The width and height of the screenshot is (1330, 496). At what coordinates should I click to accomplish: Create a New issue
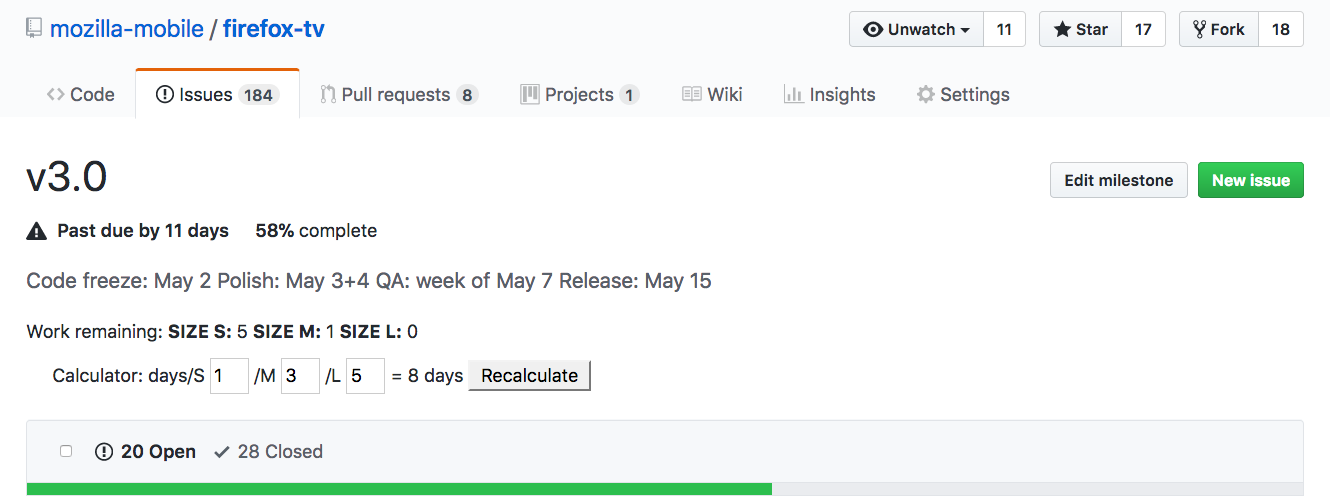point(1251,180)
